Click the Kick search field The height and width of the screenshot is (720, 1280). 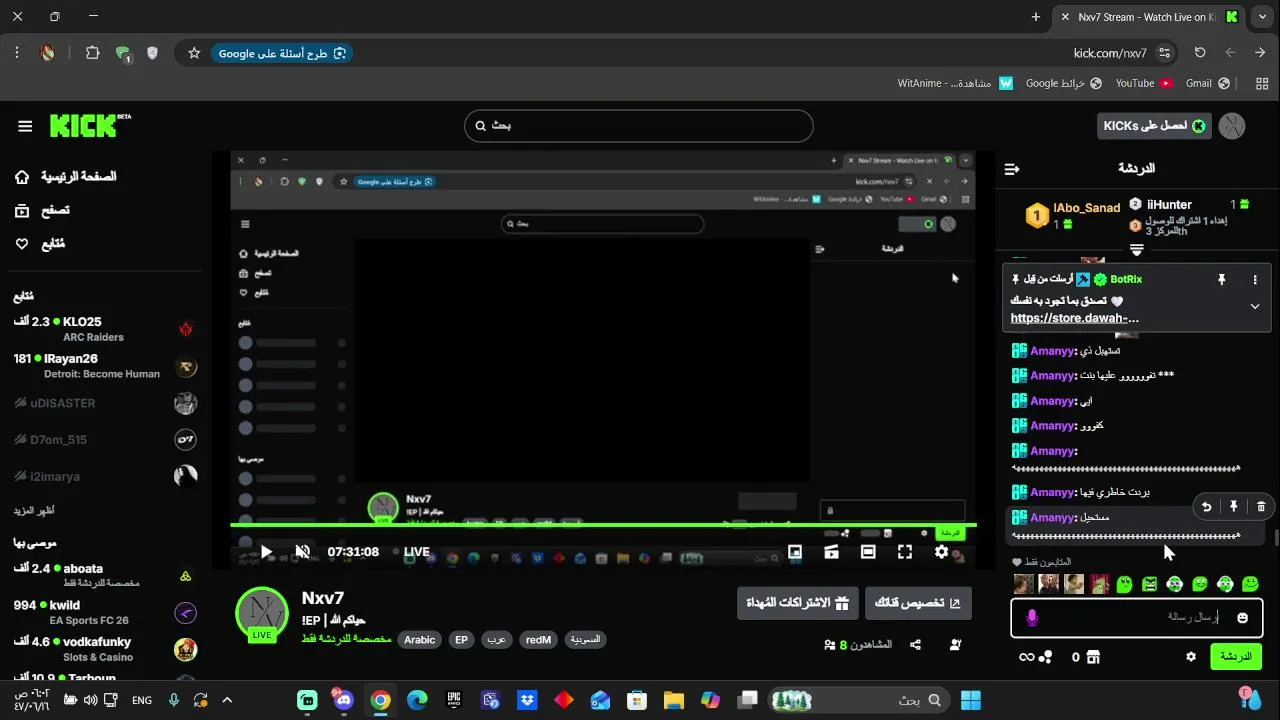click(x=638, y=126)
